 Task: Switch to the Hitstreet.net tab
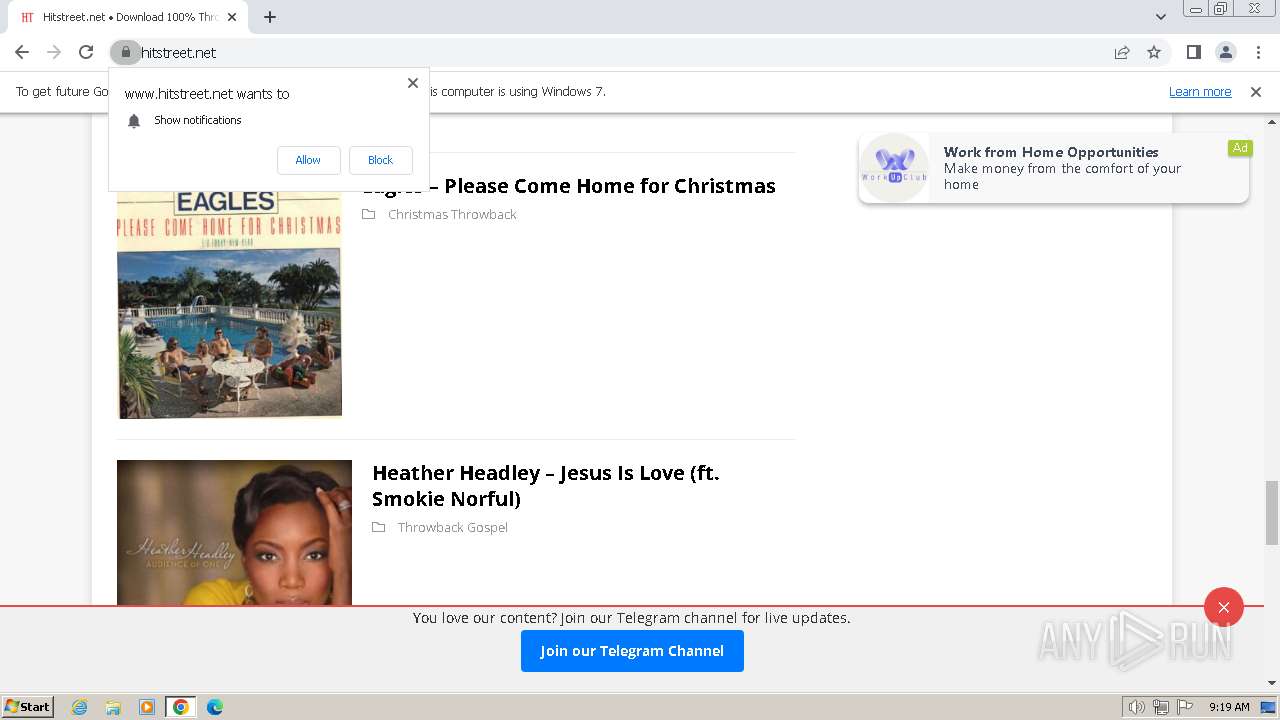128,17
